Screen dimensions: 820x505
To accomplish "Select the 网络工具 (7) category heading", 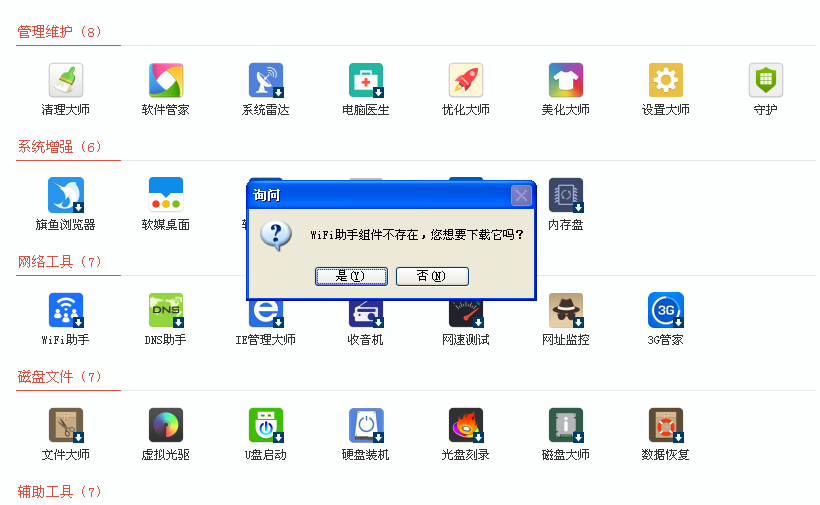I will pos(59,262).
